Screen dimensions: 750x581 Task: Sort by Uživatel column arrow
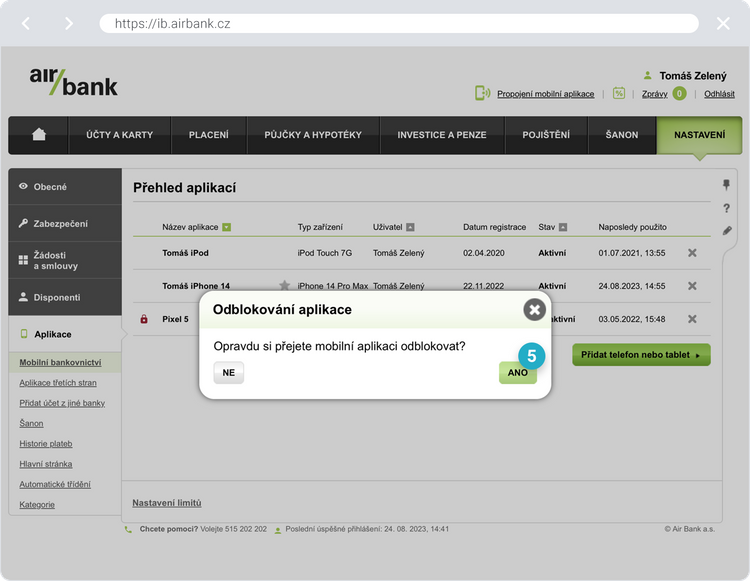click(x=410, y=227)
